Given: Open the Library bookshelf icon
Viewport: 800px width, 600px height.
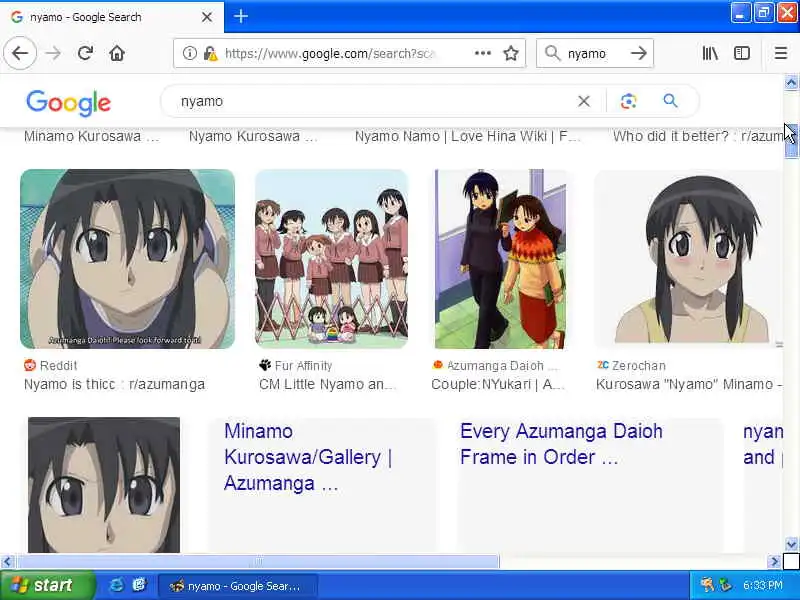Looking at the screenshot, I should 710,53.
